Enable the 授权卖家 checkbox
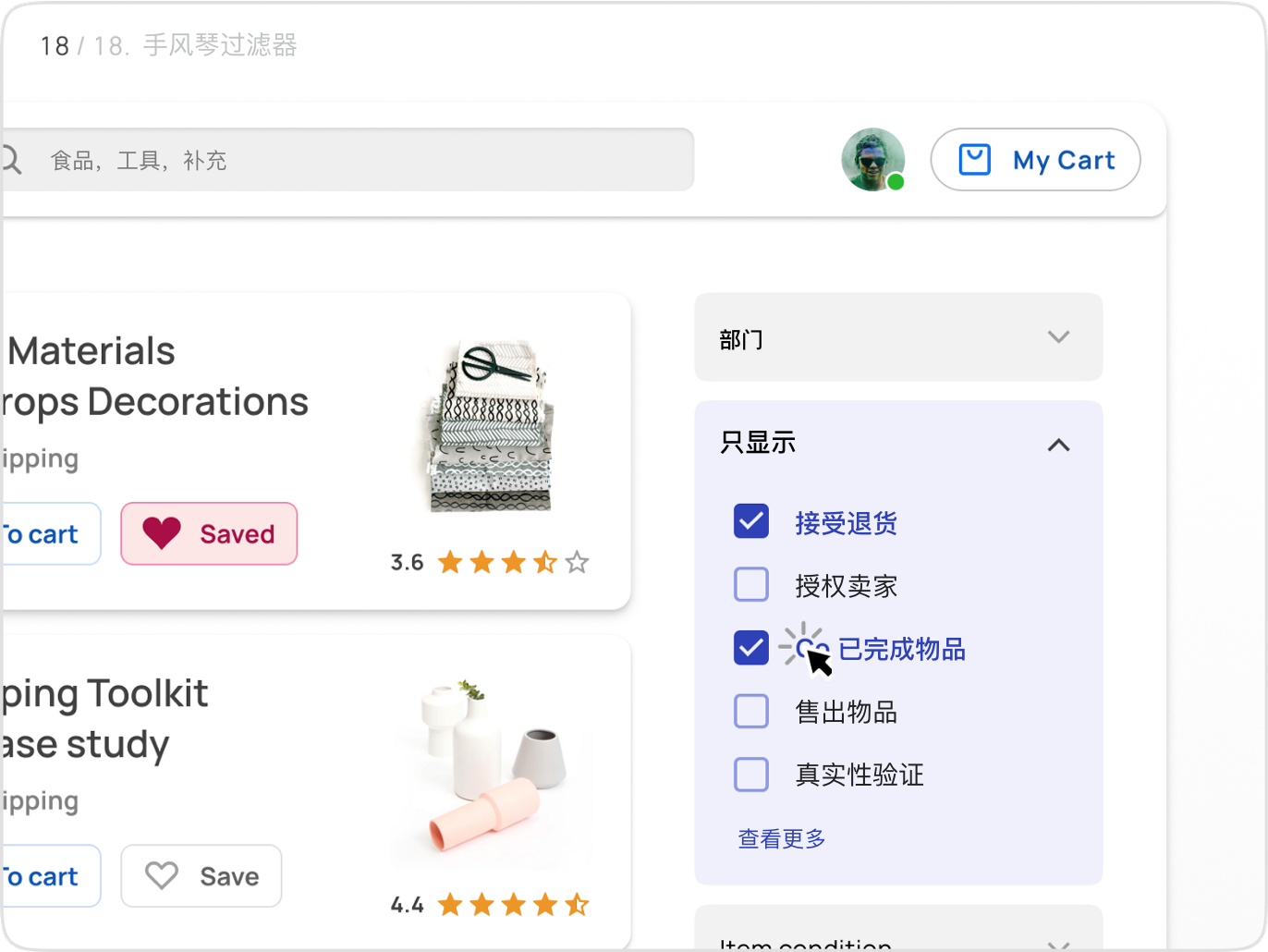This screenshot has width=1268, height=952. point(751,584)
